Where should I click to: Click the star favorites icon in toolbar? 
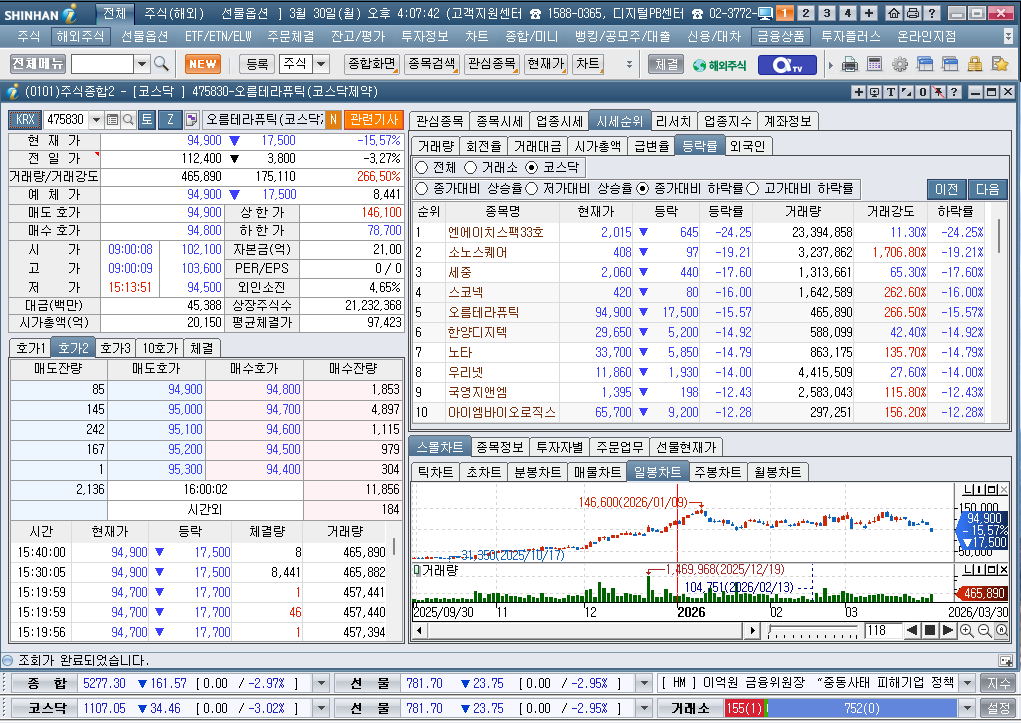[1000, 64]
